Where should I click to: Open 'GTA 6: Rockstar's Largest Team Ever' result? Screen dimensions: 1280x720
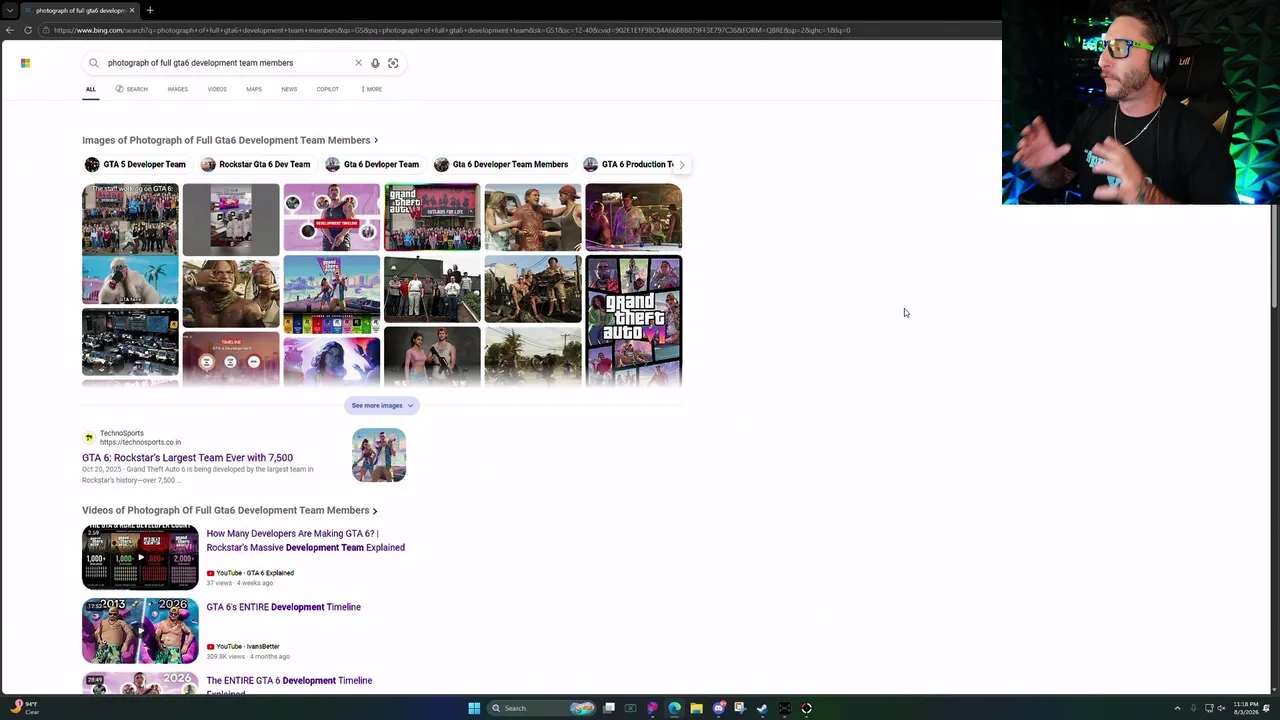(x=187, y=458)
